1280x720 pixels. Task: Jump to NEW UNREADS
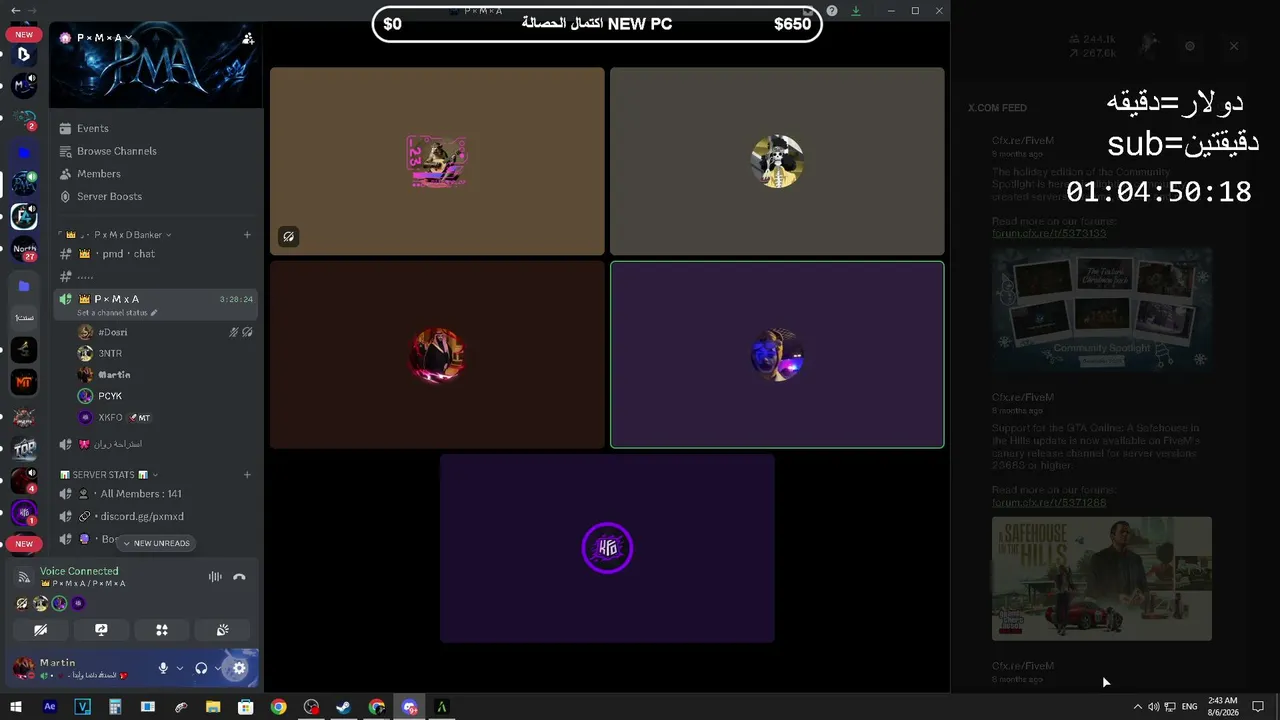click(156, 543)
